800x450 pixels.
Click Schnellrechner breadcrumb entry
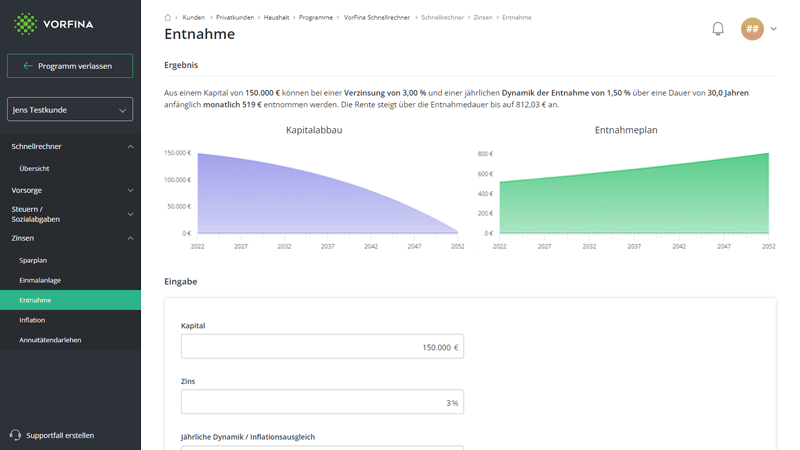coord(442,17)
